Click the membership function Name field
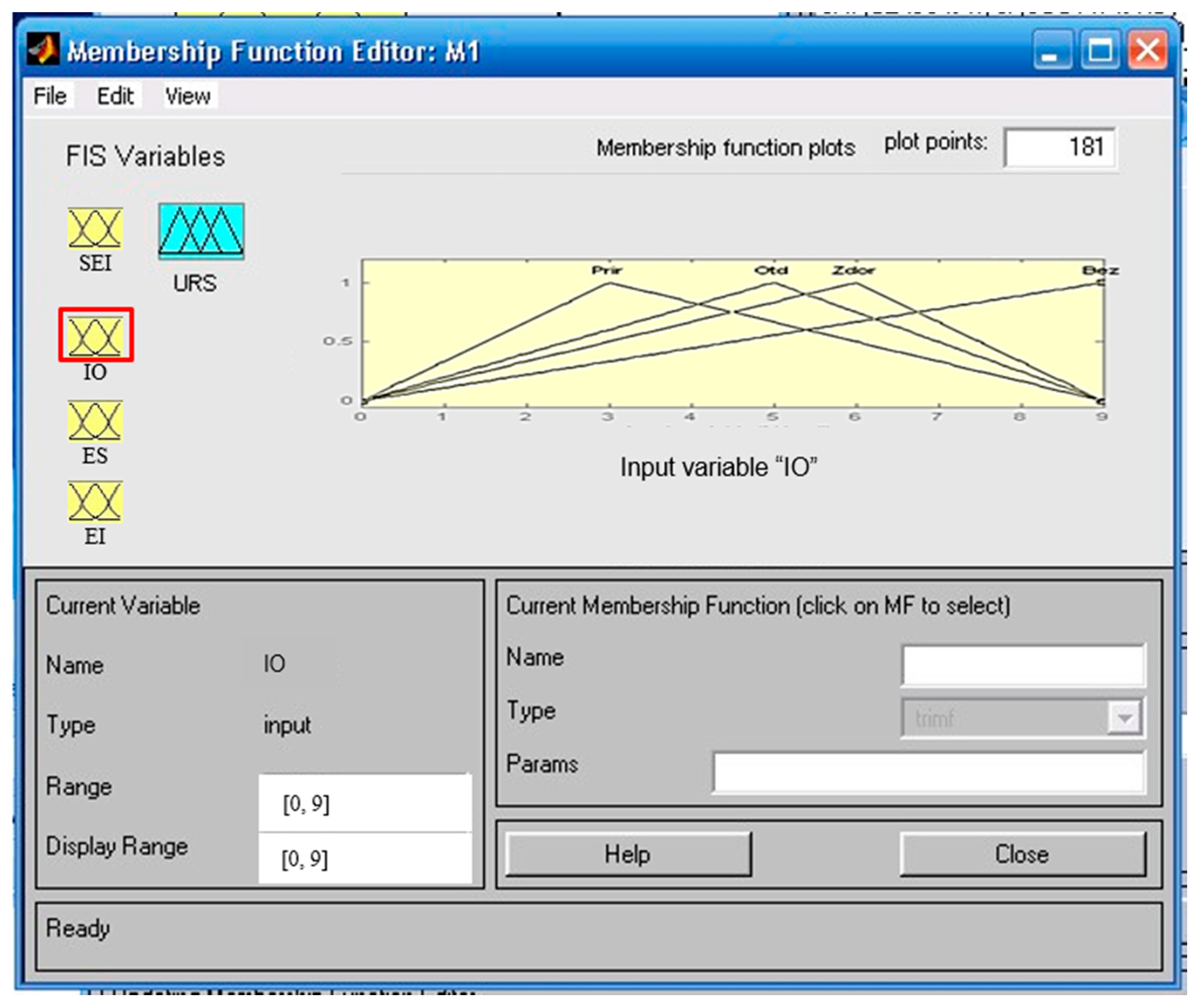Image resolution: width=1197 pixels, height=1008 pixels. pyautogui.click(x=1023, y=665)
